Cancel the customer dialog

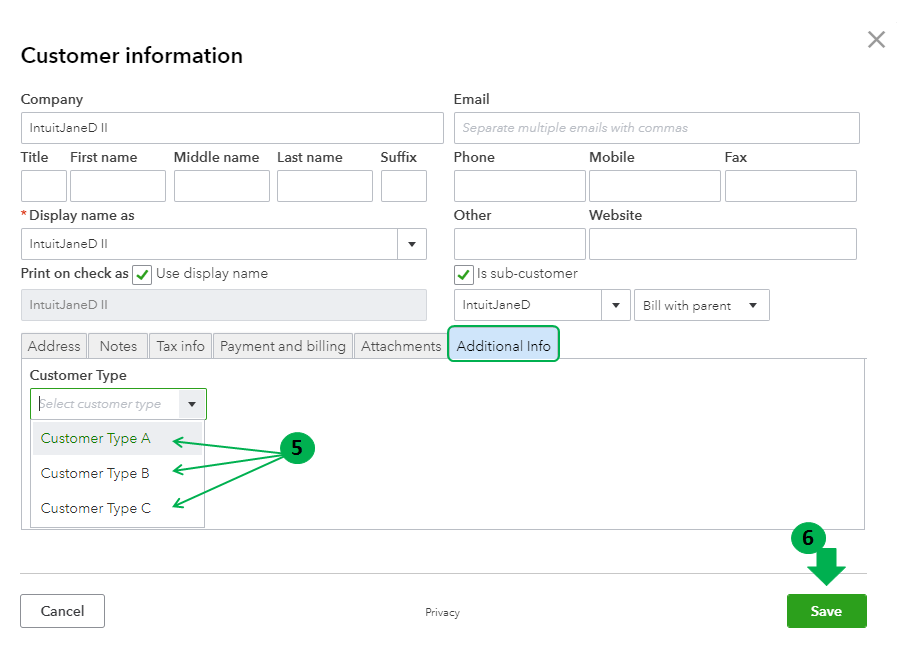(x=62, y=611)
